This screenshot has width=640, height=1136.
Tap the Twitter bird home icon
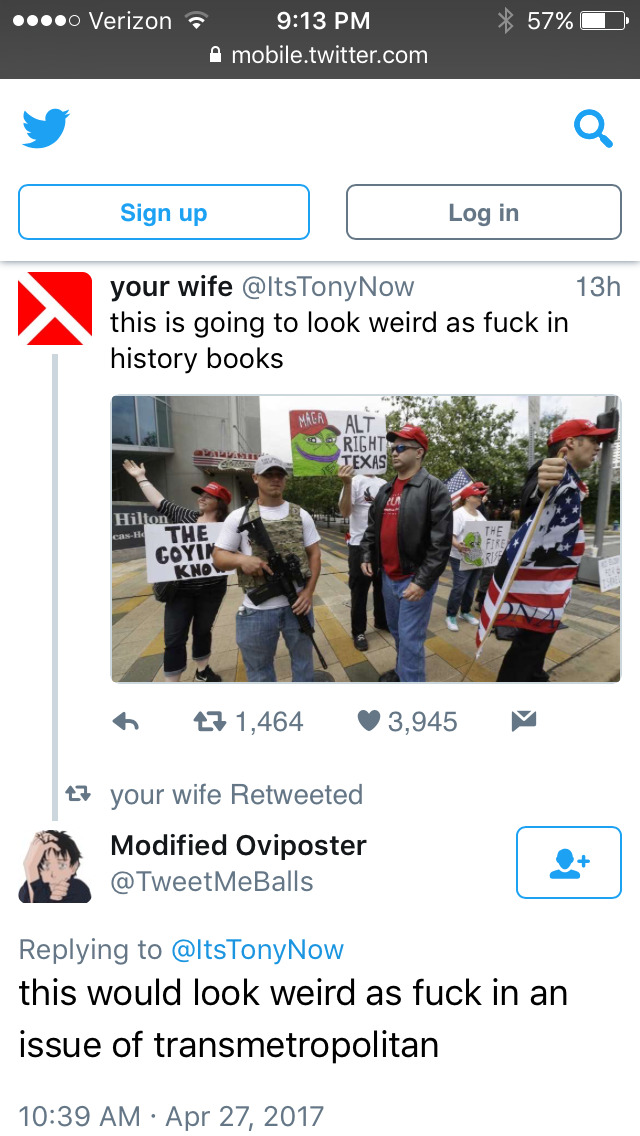[x=46, y=128]
